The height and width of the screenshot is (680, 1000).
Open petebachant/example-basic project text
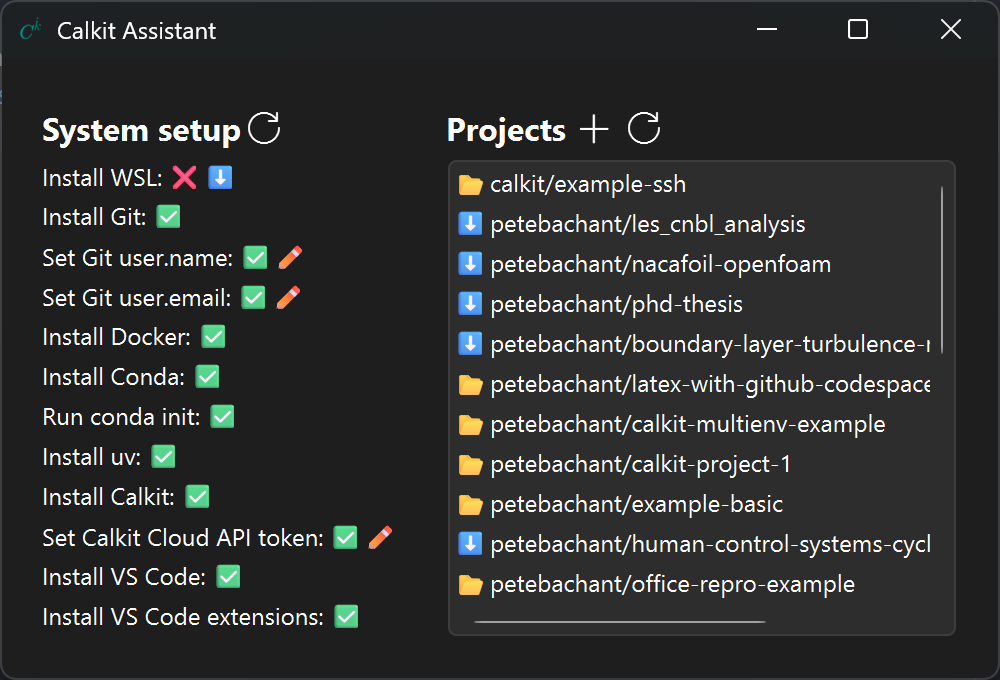pyautogui.click(x=636, y=505)
